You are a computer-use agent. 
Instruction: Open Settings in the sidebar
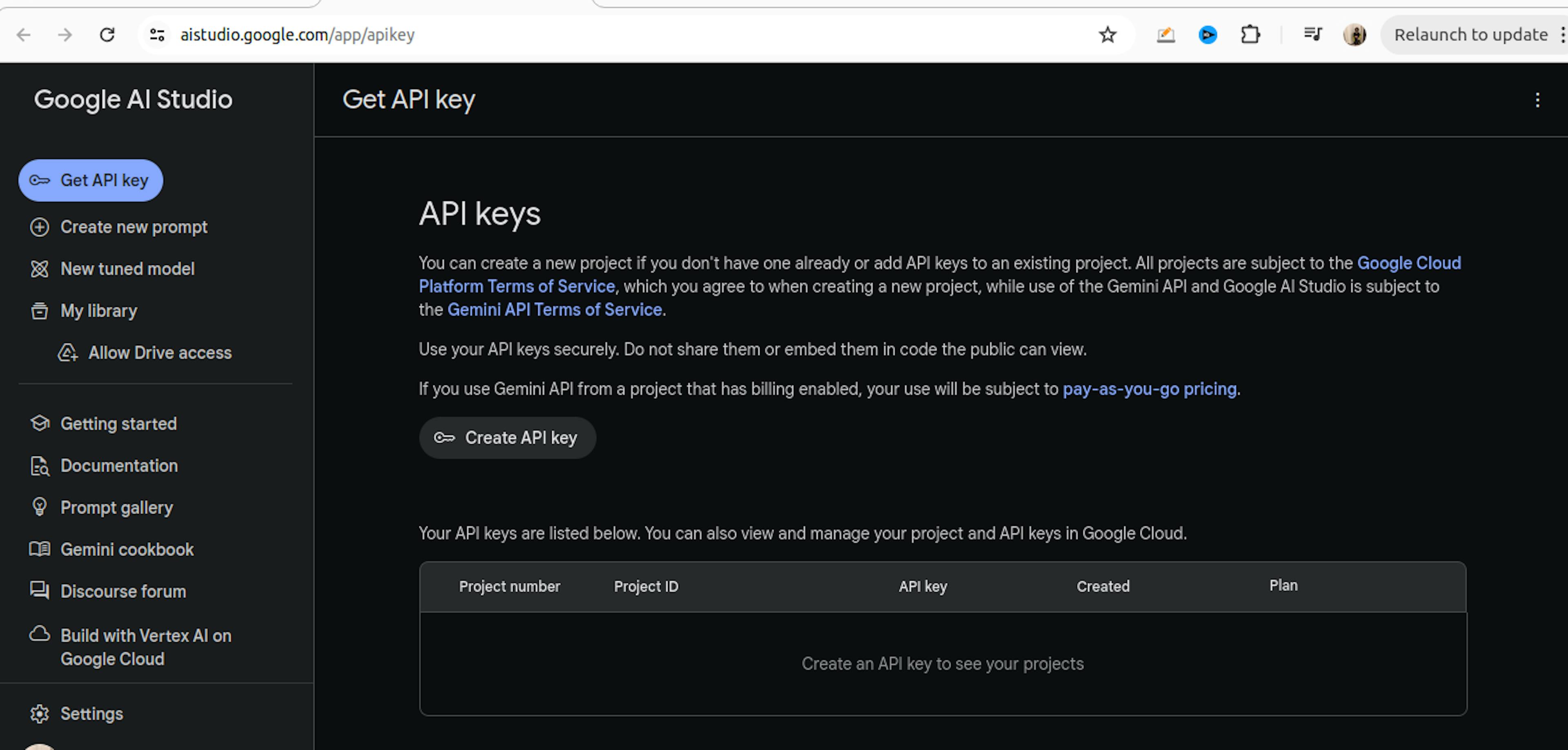coord(77,714)
